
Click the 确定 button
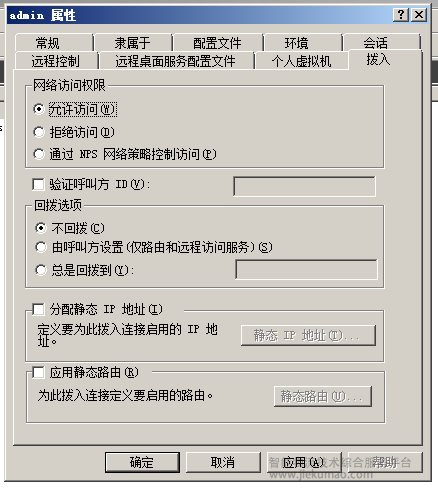click(142, 462)
